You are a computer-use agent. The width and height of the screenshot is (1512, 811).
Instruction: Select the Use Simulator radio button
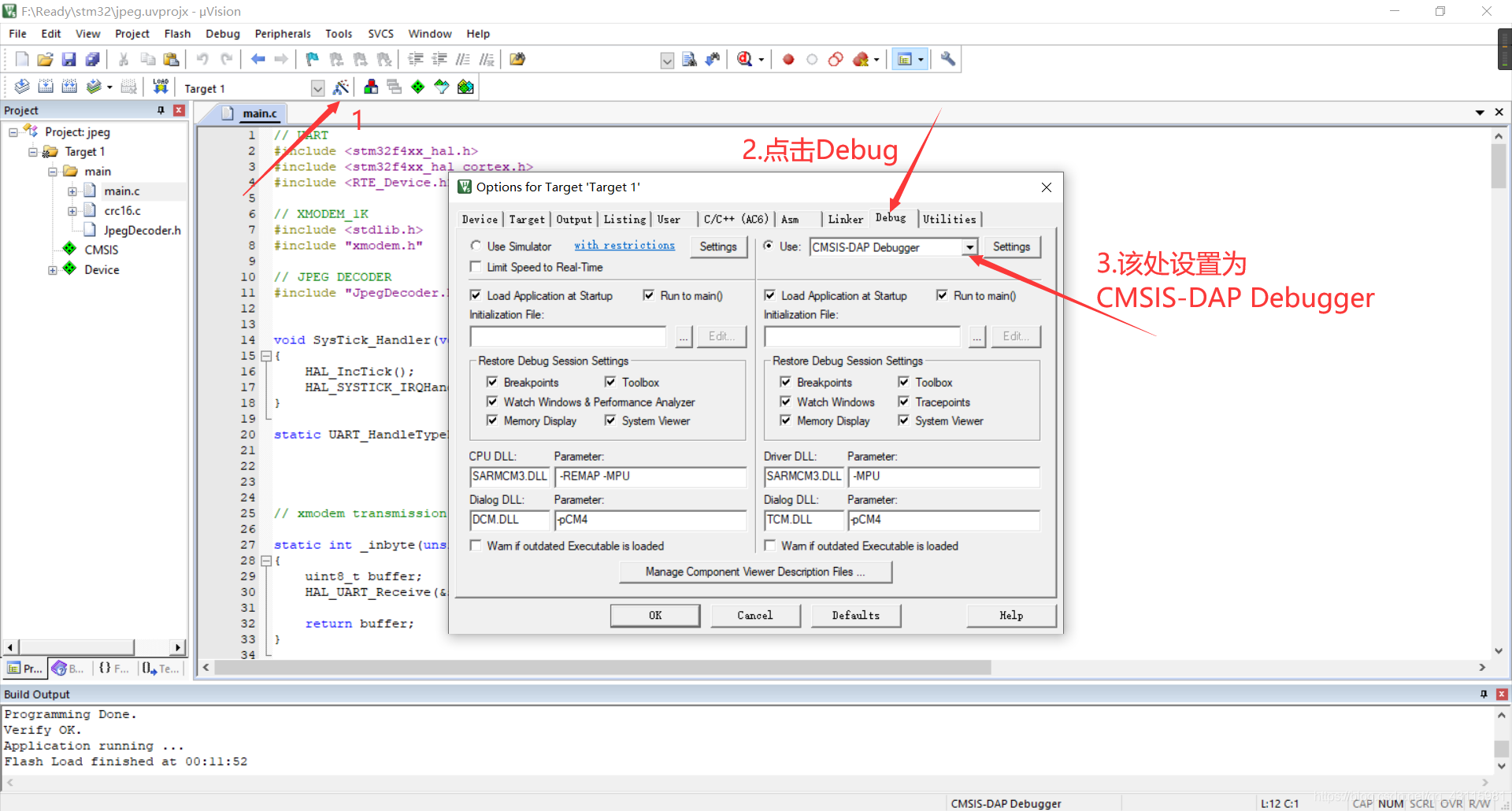pos(476,246)
